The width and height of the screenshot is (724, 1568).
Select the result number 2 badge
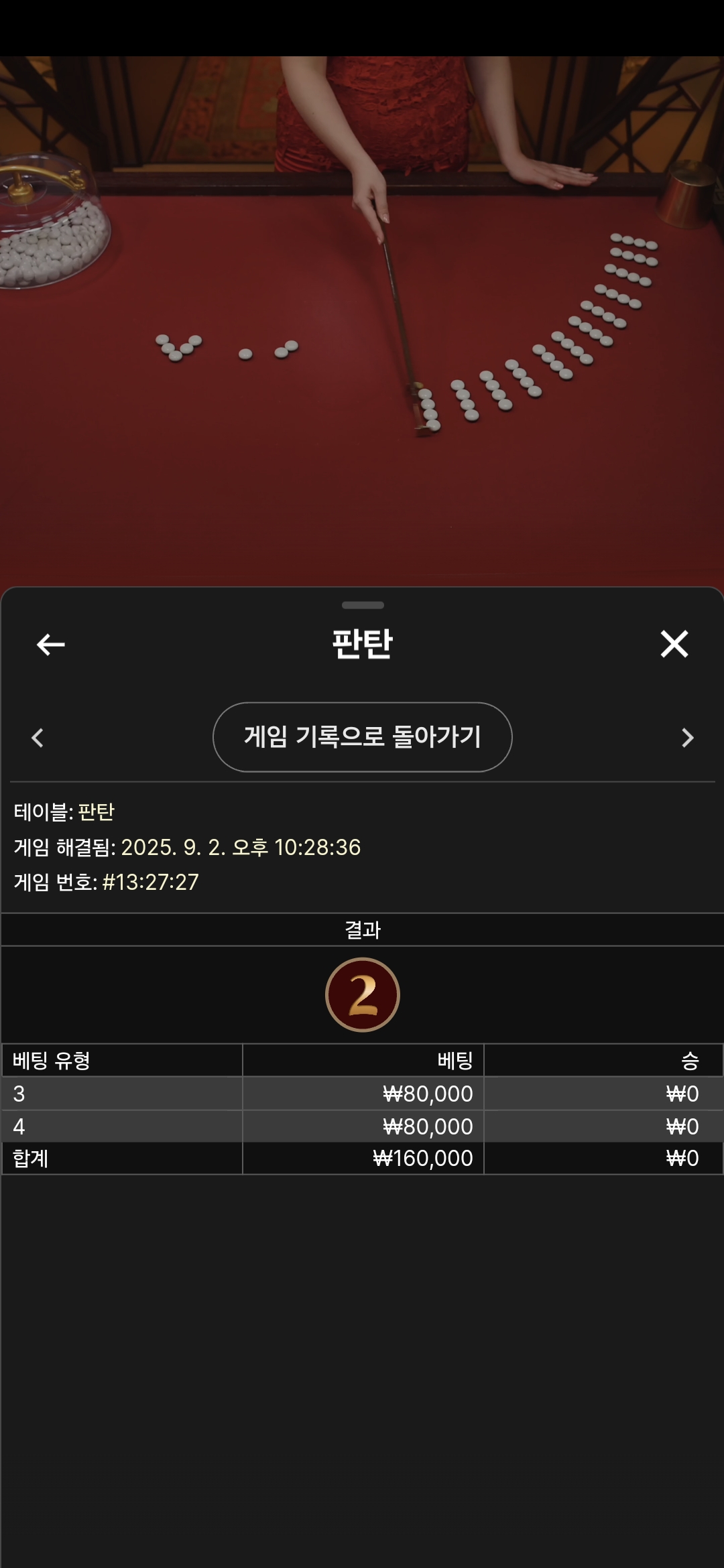pos(363,995)
